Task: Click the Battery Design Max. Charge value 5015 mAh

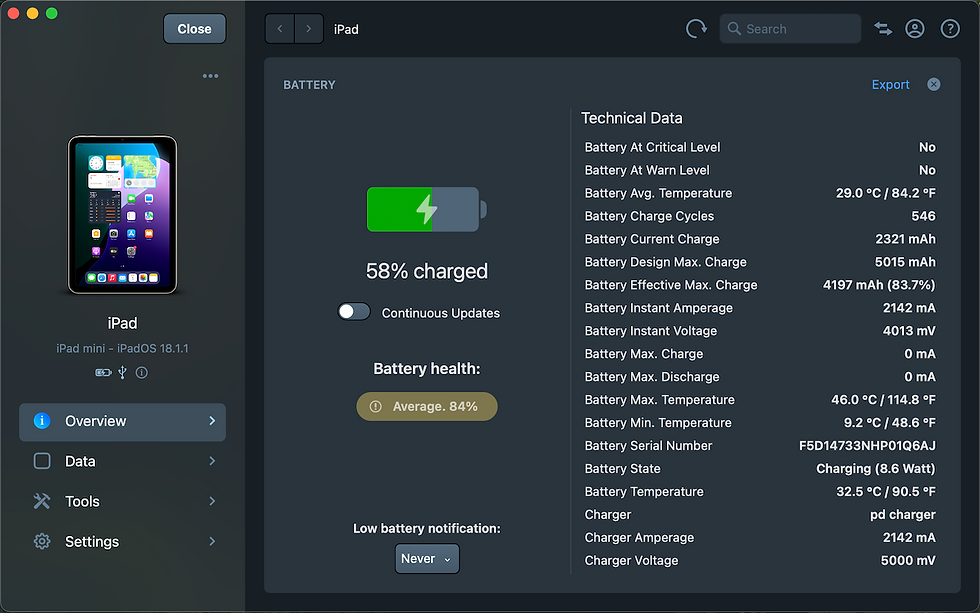Action: tap(905, 262)
